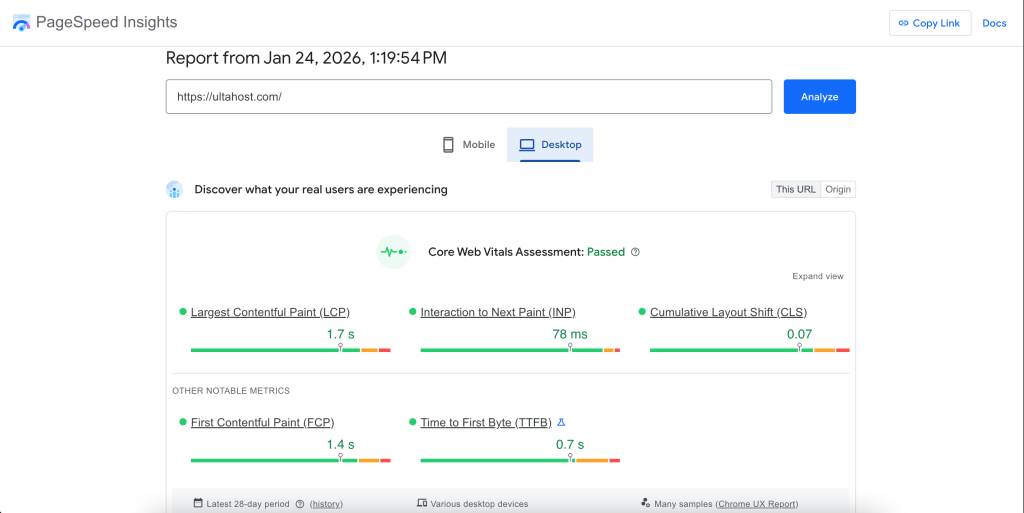Select the Desktop tab

coord(550,145)
